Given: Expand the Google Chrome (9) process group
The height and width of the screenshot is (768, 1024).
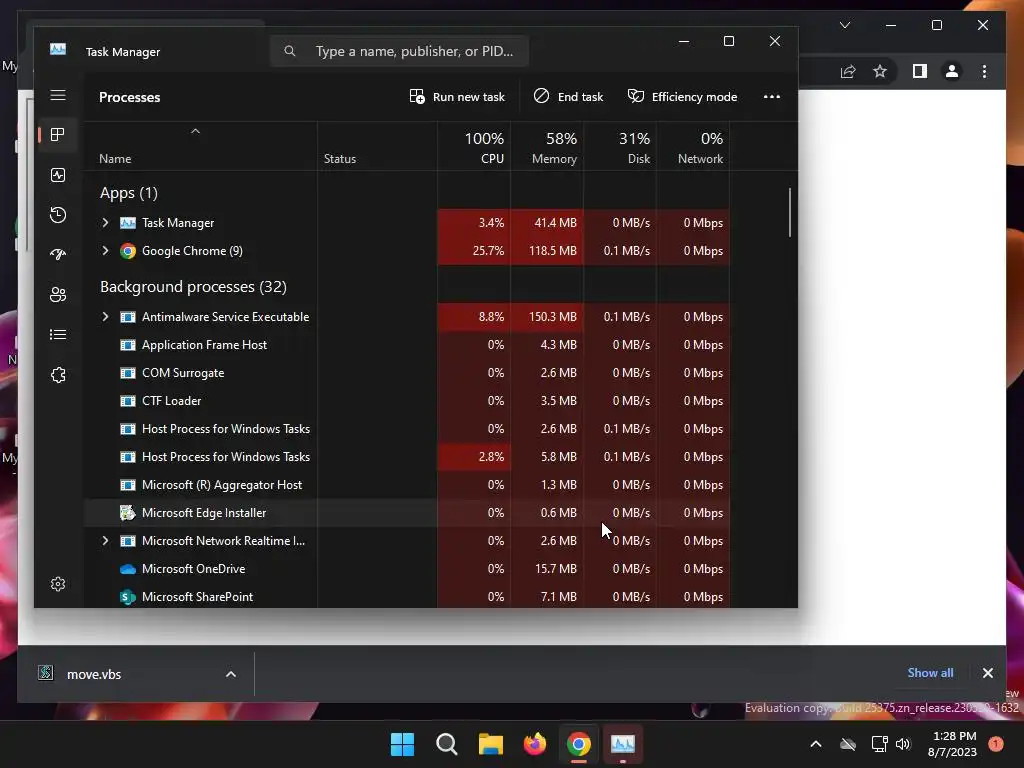Looking at the screenshot, I should coord(105,251).
